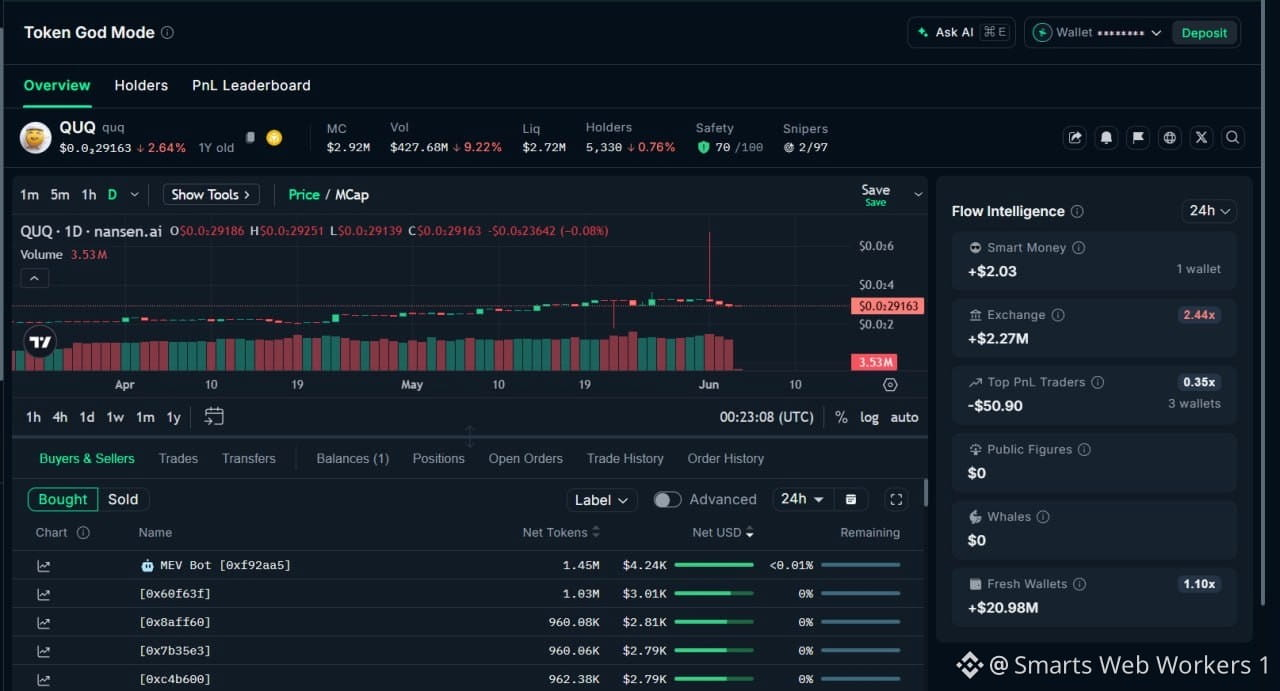Set chart range to 1y
Viewport: 1280px width, 691px height.
point(174,417)
